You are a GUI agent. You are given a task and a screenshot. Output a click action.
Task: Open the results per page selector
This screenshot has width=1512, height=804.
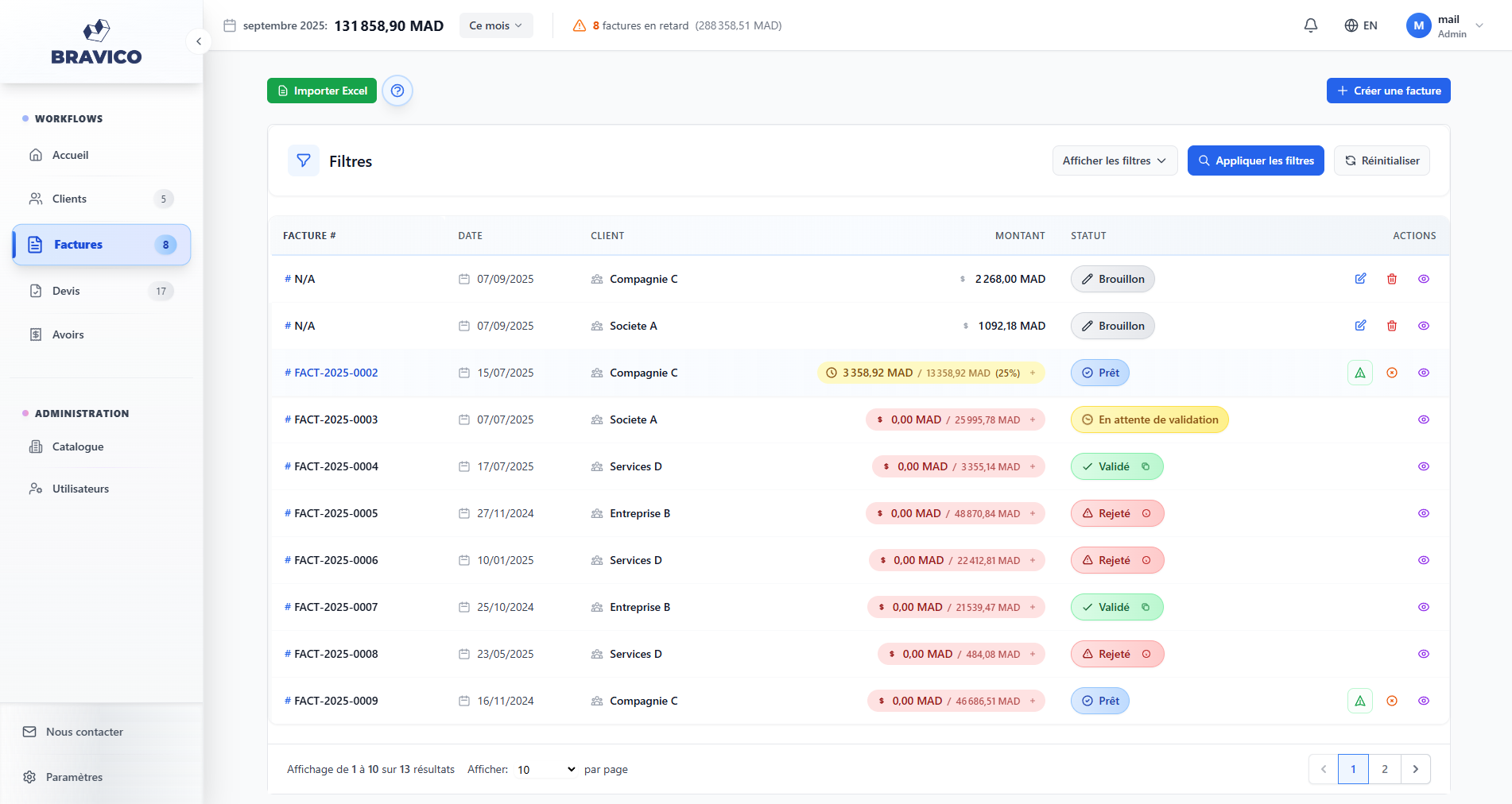click(546, 769)
